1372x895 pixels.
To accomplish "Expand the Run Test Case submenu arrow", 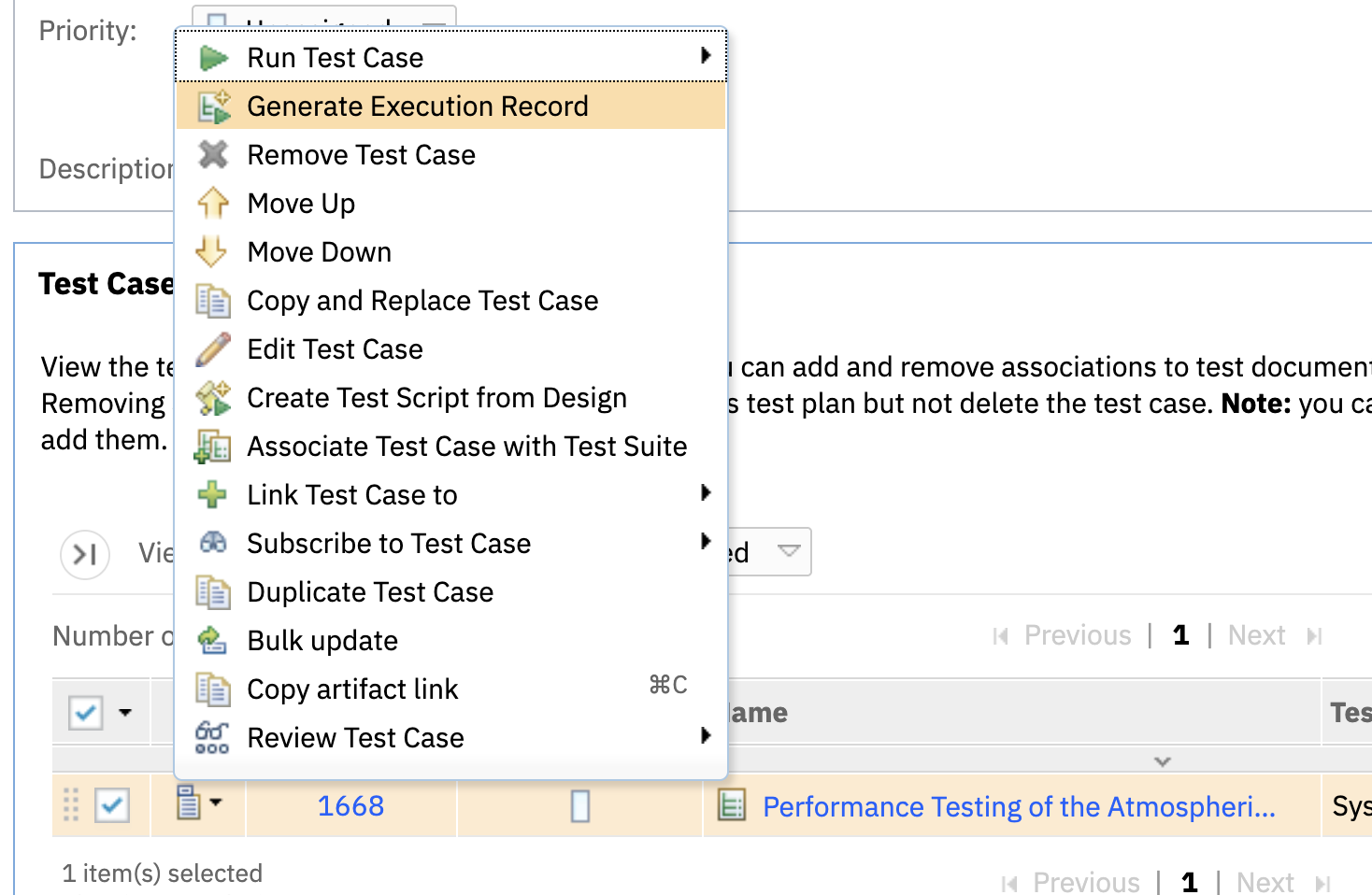I will click(707, 56).
